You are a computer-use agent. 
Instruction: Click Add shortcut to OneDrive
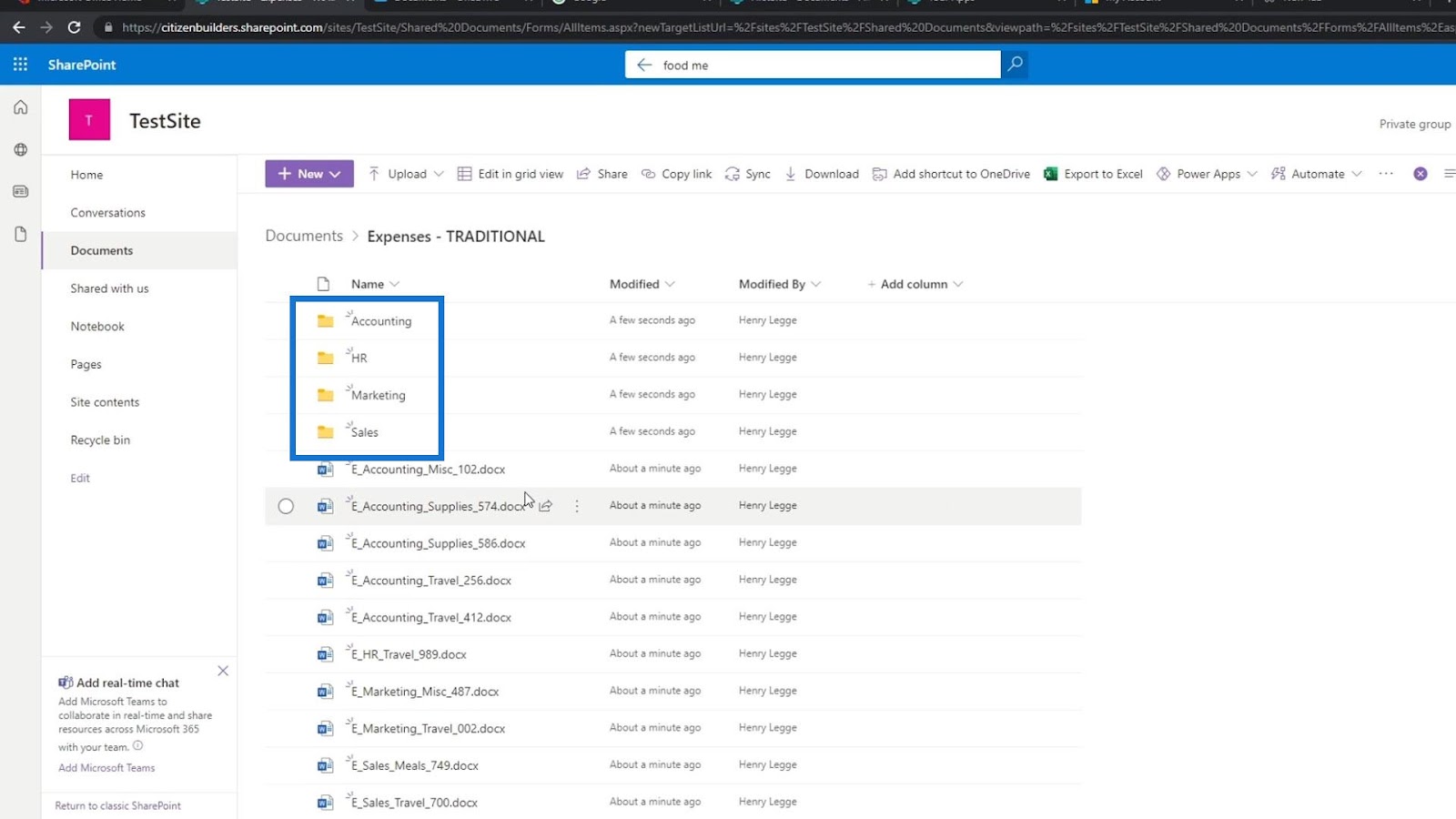click(x=951, y=174)
